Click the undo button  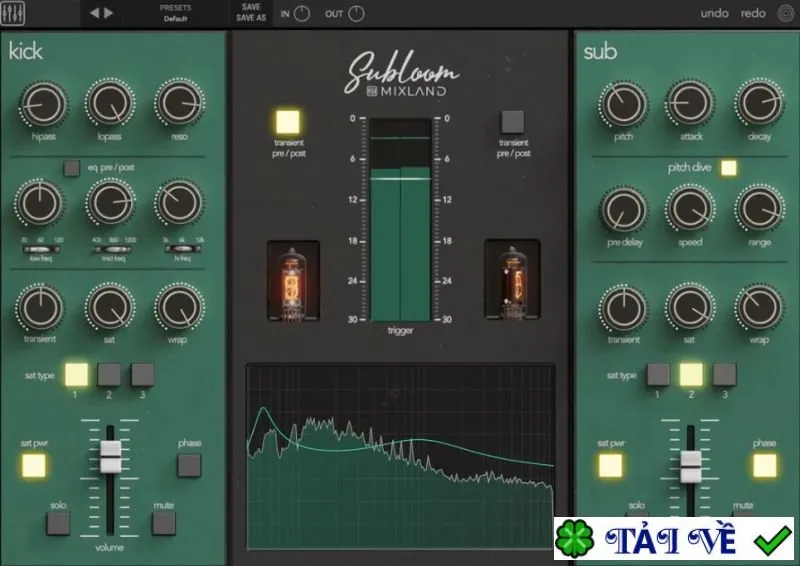(x=714, y=13)
